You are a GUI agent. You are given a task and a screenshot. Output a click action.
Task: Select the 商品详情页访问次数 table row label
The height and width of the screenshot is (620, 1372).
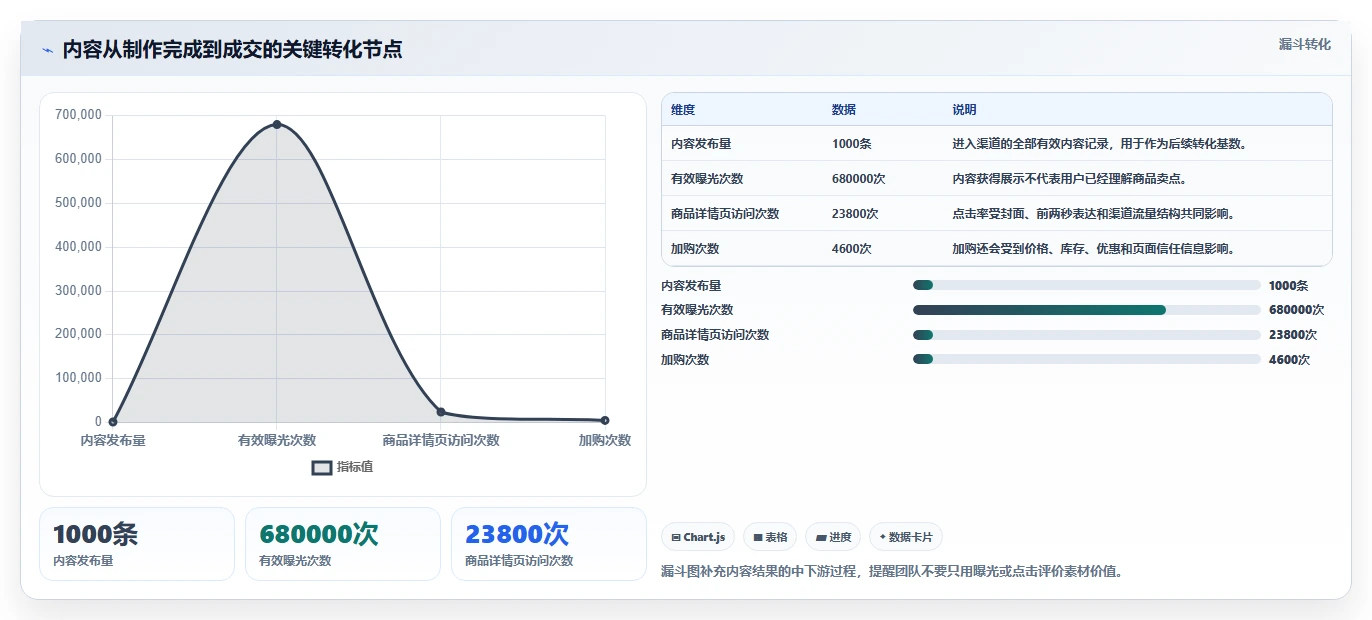click(725, 214)
